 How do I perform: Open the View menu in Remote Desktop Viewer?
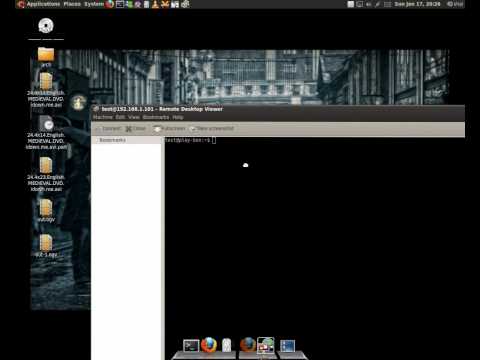coord(134,117)
